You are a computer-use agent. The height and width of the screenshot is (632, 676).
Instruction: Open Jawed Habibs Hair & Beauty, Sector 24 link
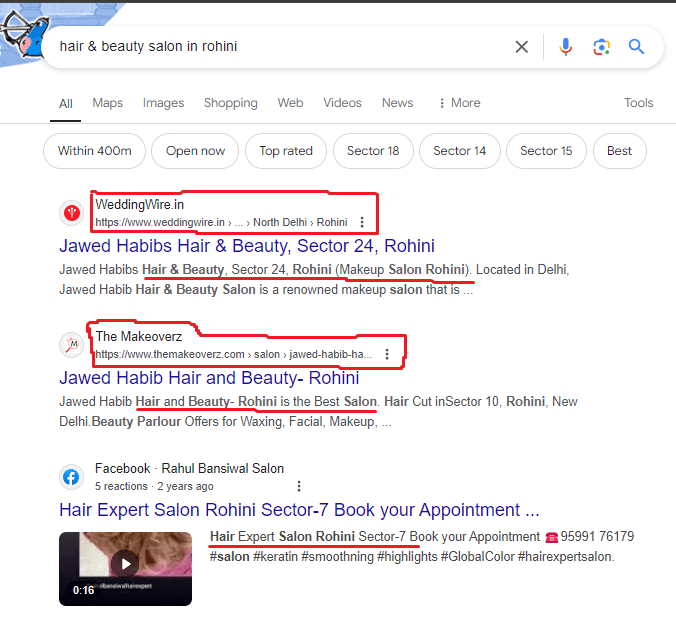pos(247,246)
